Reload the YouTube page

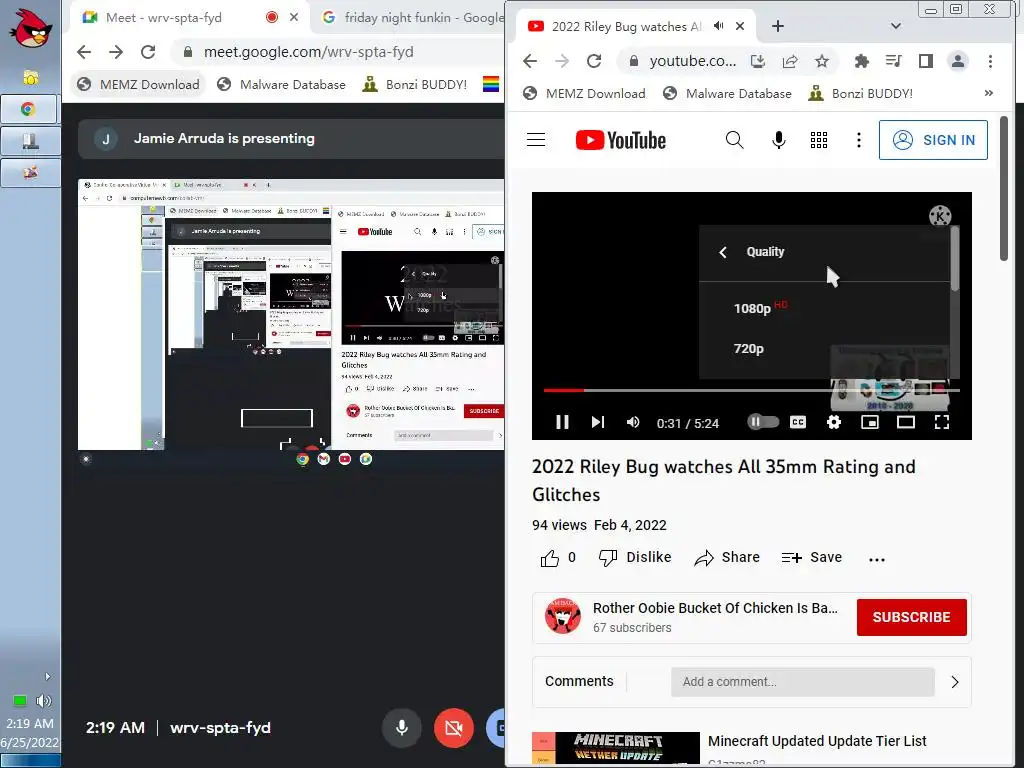[594, 61]
